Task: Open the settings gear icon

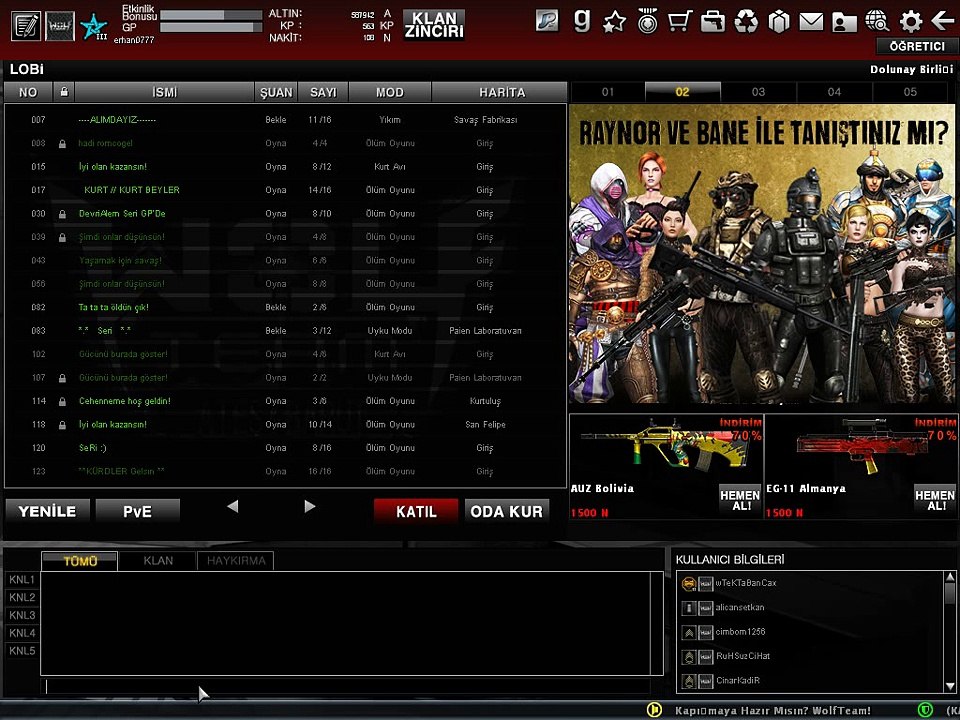Action: tap(910, 22)
